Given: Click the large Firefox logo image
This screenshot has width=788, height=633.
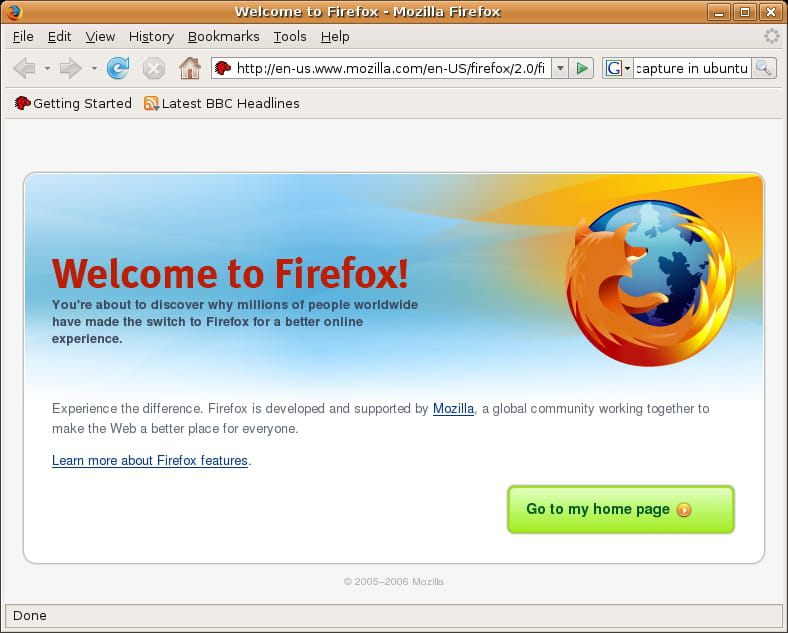Looking at the screenshot, I should [x=649, y=283].
